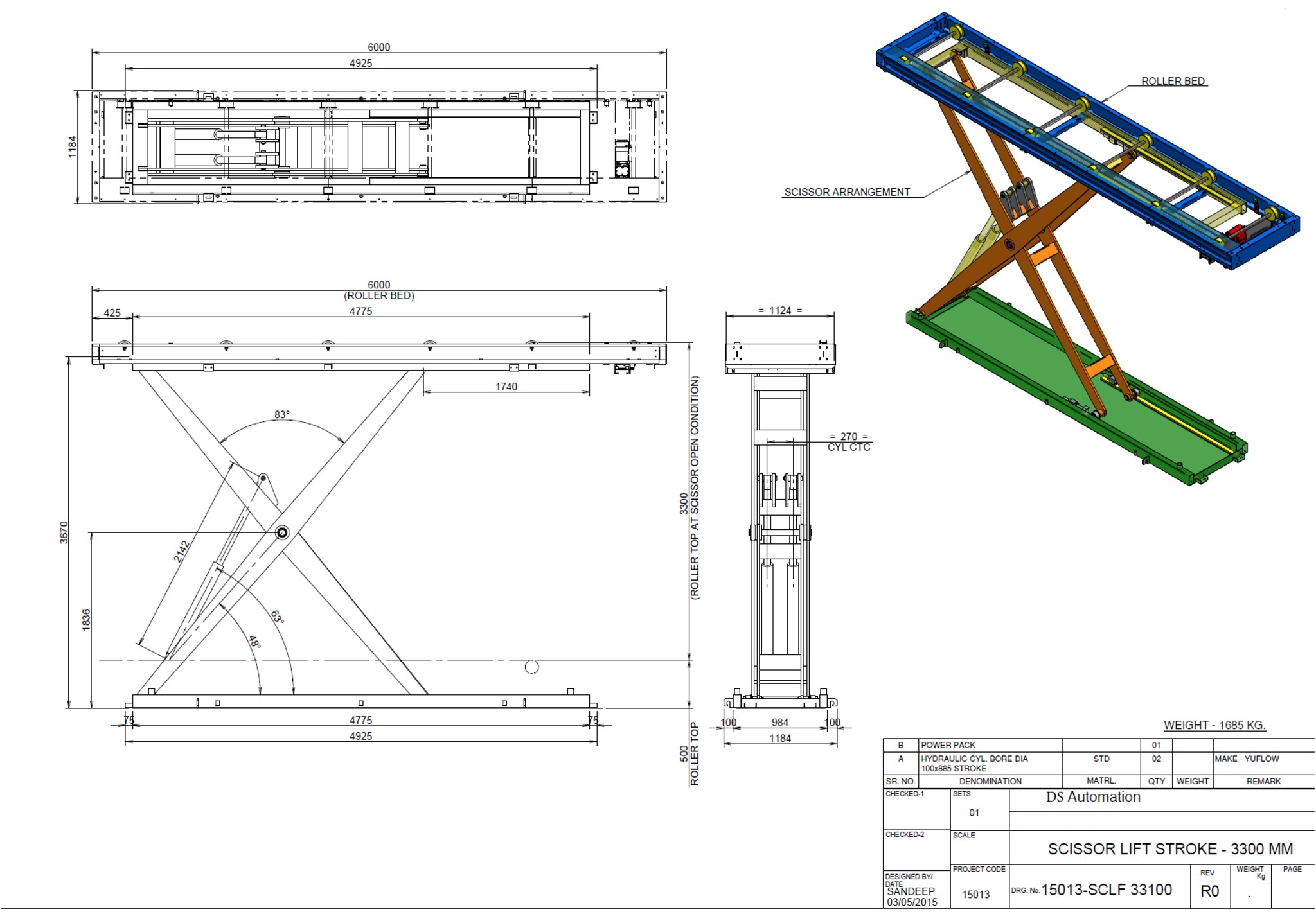Select the 1124 width dimension in end view
The width and height of the screenshot is (1316, 912).
tap(779, 311)
